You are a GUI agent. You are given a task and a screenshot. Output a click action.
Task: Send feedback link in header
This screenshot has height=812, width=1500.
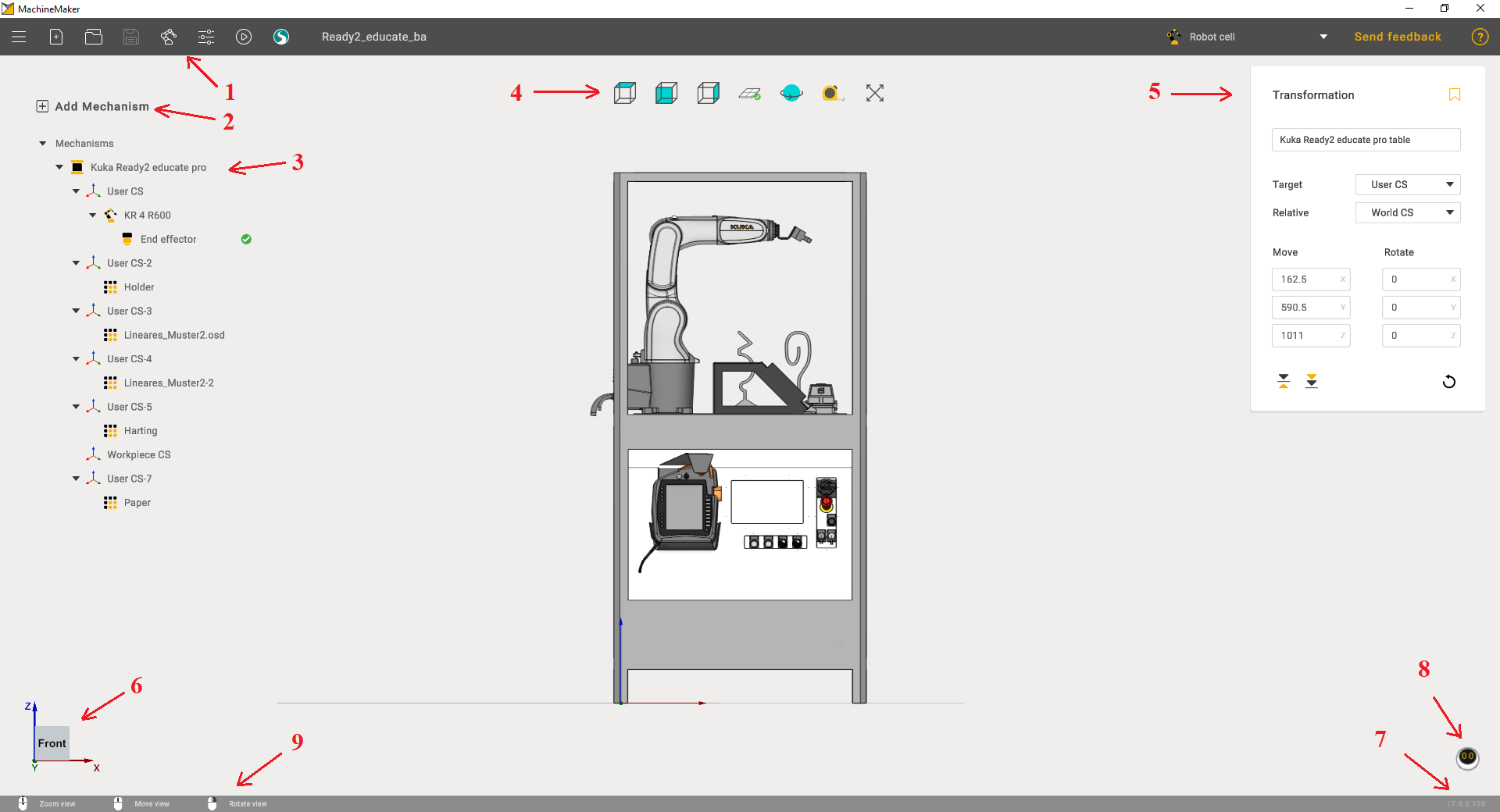[x=1398, y=37]
